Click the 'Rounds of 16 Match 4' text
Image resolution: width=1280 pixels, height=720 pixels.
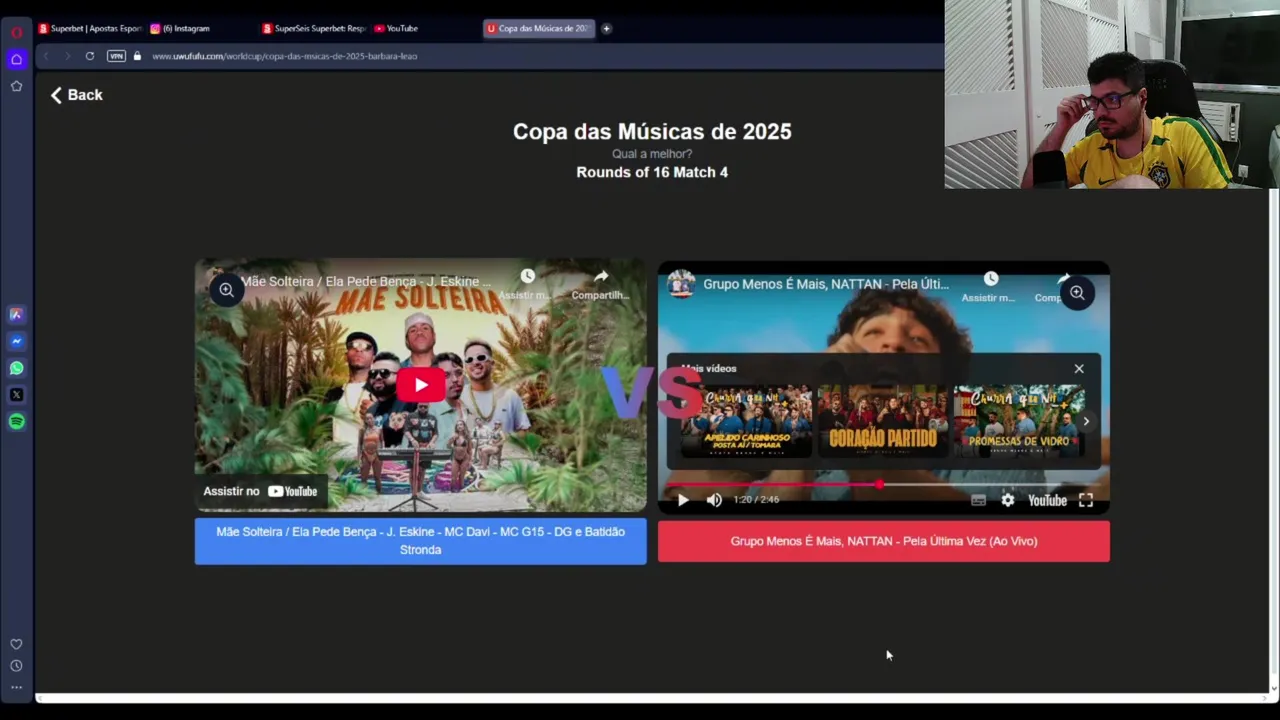pyautogui.click(x=652, y=172)
